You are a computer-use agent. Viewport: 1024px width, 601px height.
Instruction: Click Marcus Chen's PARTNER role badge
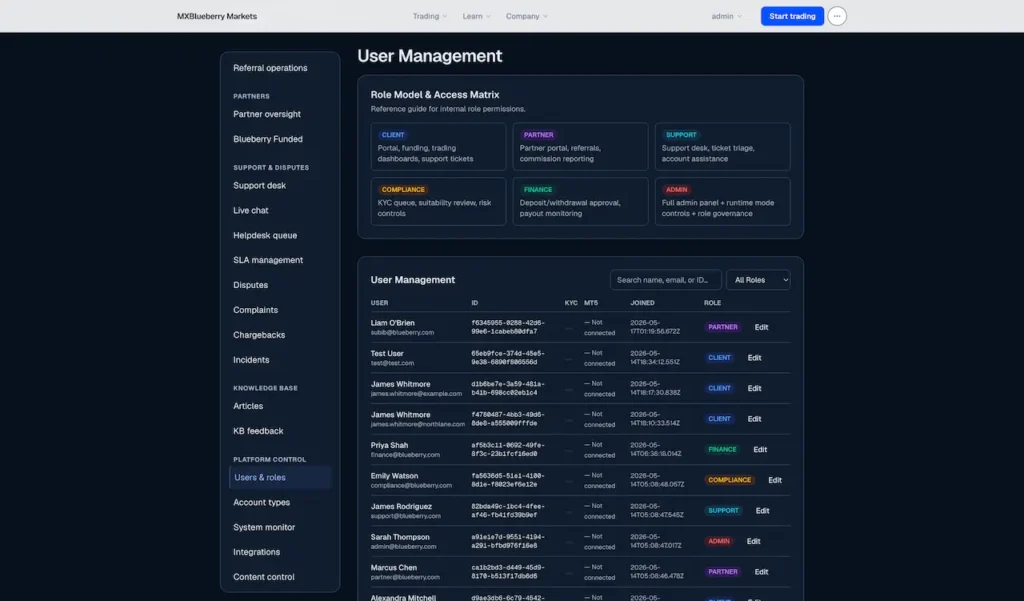coord(723,572)
